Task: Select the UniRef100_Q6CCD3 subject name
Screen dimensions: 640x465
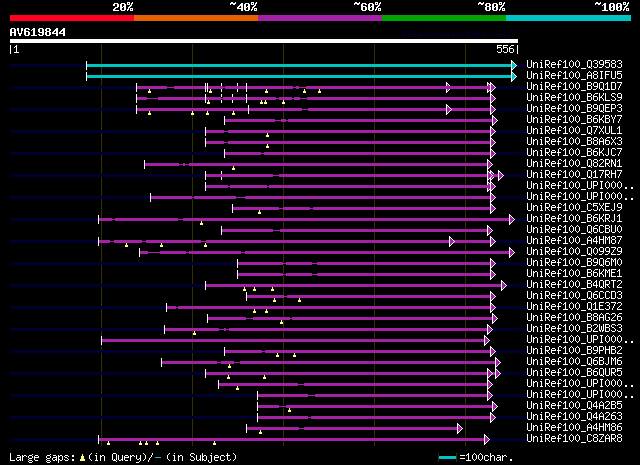Action: pos(574,296)
